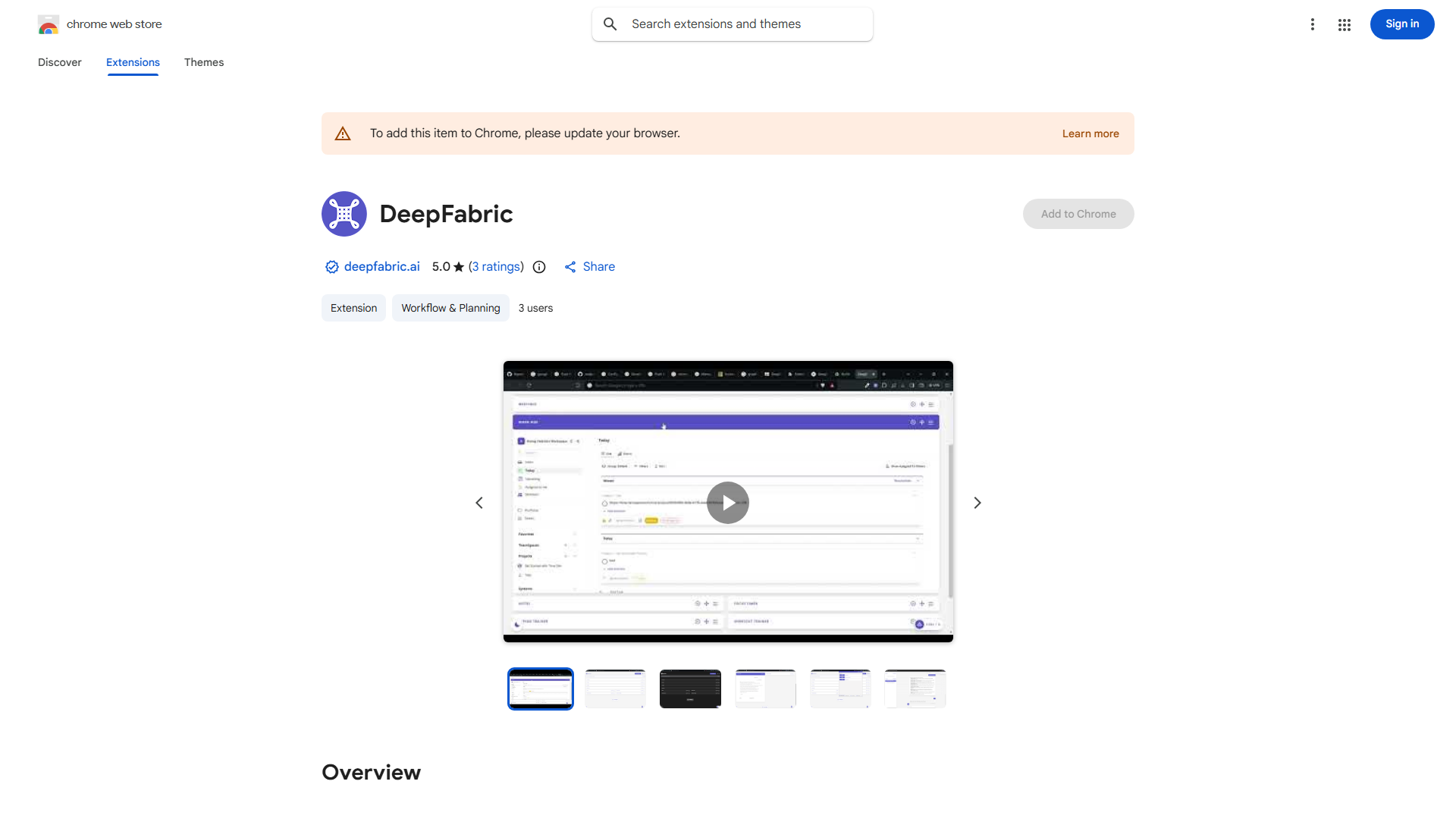Image resolution: width=1456 pixels, height=819 pixels.
Task: Advance the media carousel with the right arrow
Action: 977,502
